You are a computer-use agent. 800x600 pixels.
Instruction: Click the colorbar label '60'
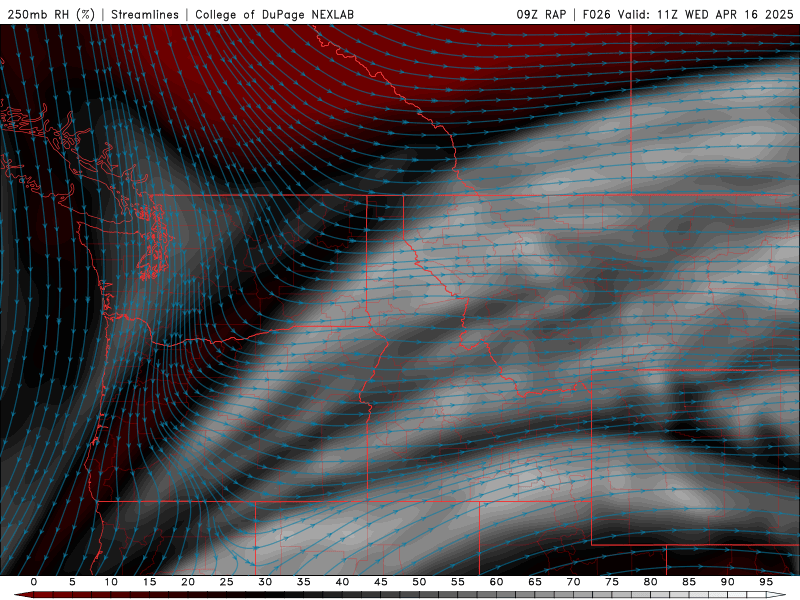[x=496, y=582]
